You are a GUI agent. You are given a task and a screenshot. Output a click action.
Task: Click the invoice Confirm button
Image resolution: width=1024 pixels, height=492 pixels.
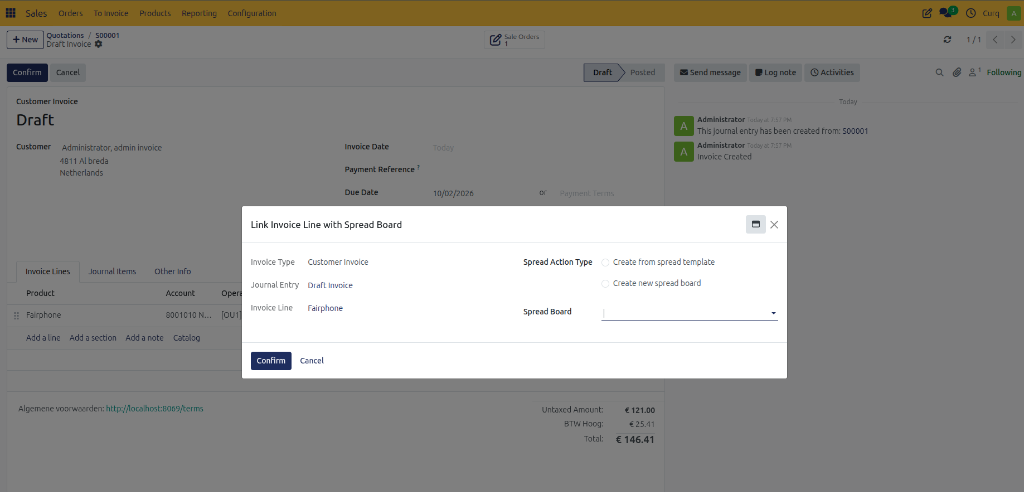click(x=27, y=73)
